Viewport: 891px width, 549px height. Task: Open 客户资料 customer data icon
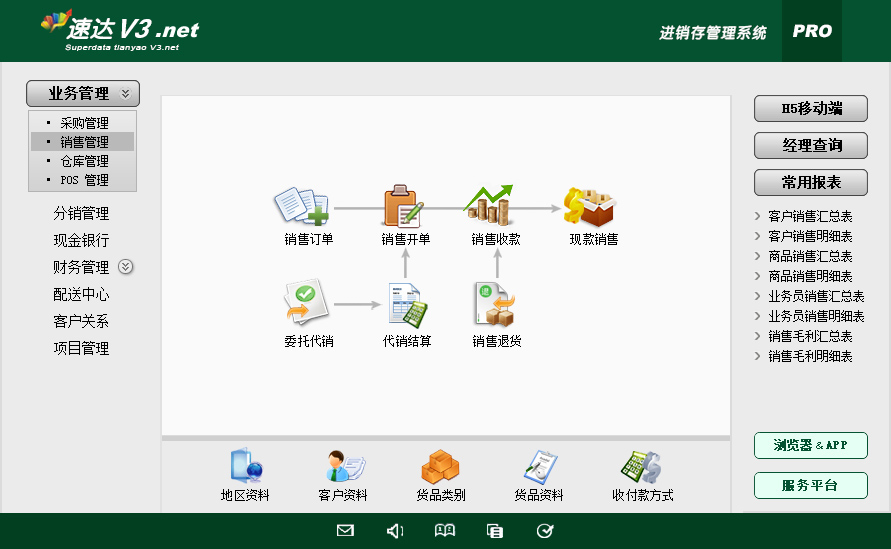343,467
